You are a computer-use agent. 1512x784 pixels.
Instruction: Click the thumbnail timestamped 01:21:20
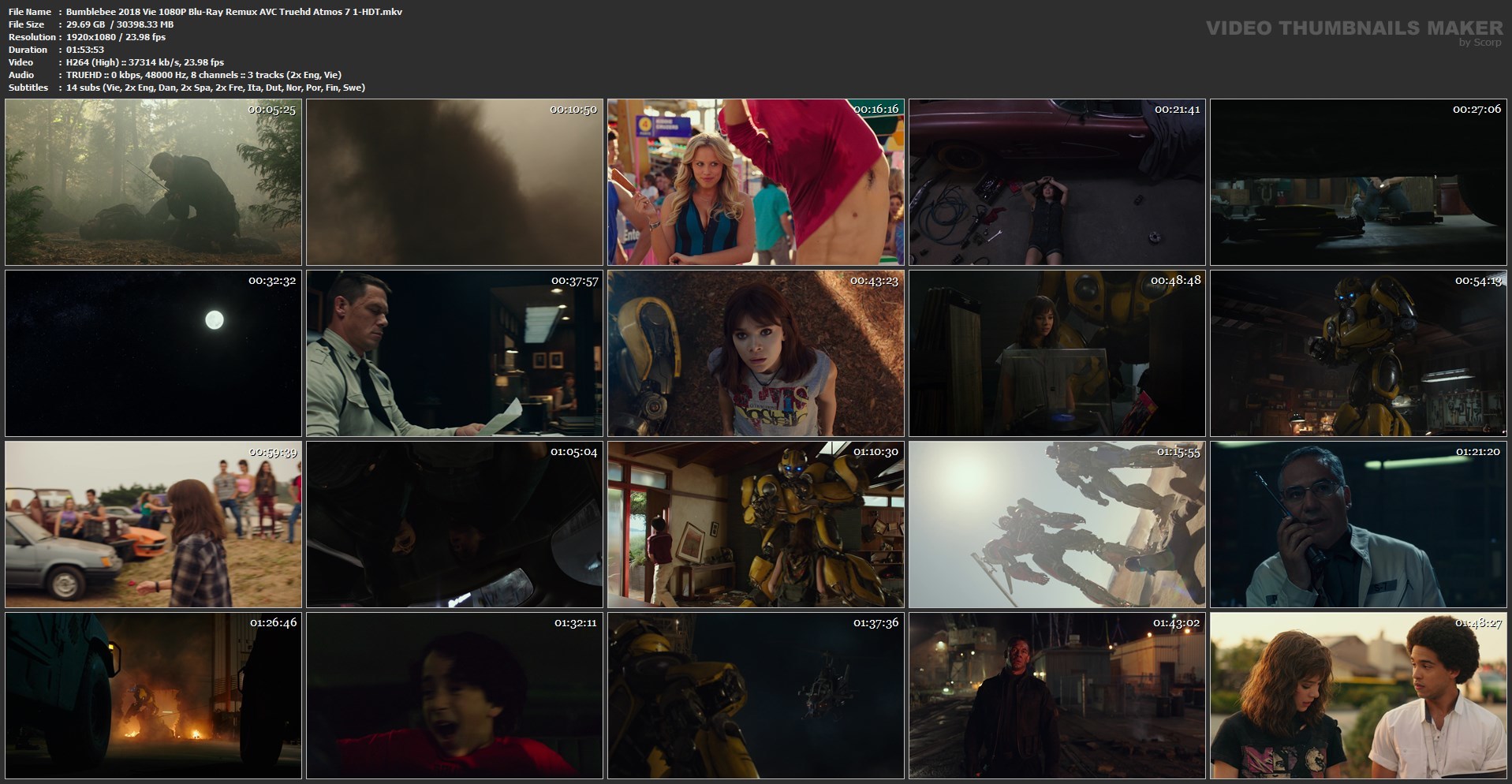1358,525
